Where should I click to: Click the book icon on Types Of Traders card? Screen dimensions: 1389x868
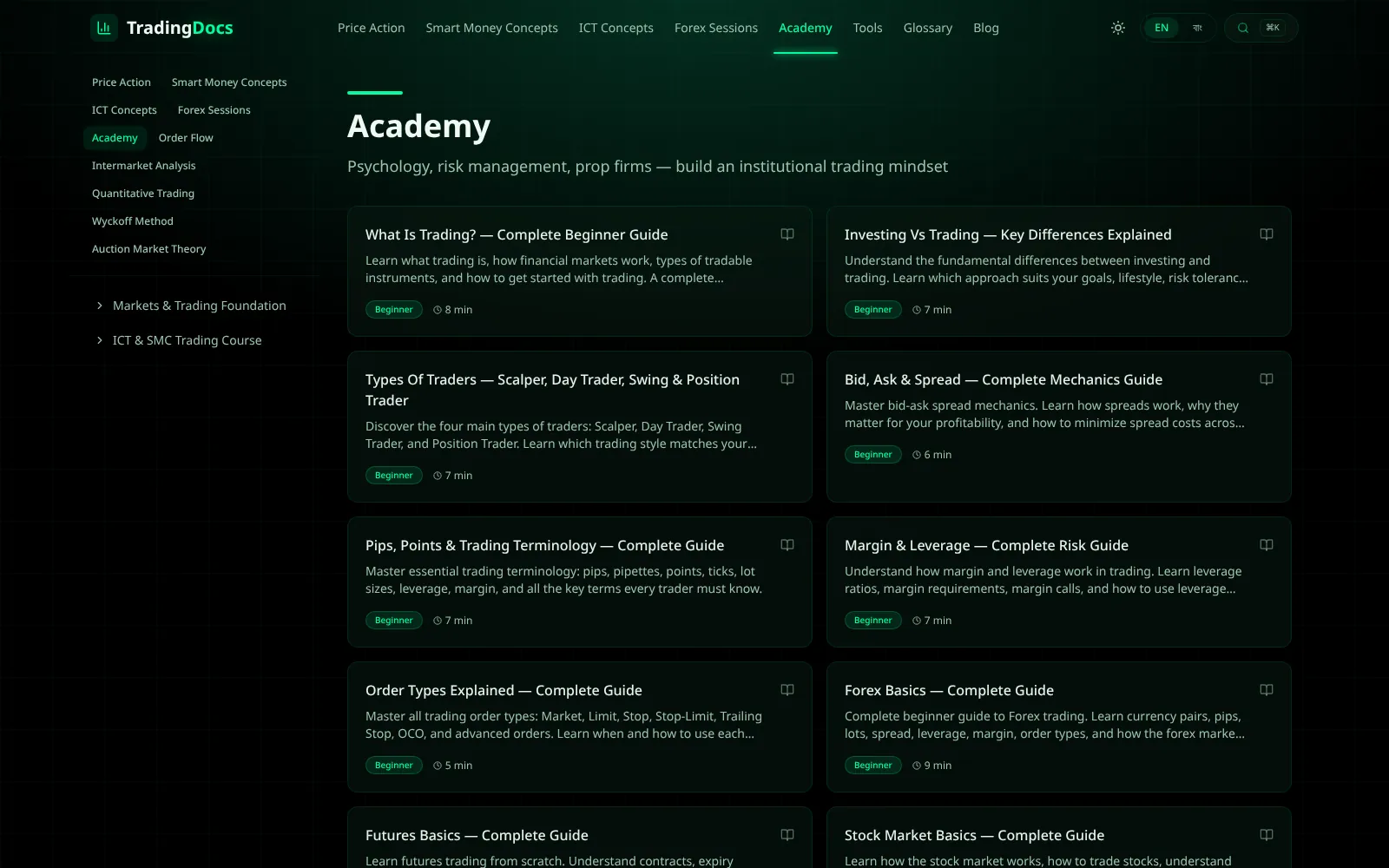click(x=787, y=379)
